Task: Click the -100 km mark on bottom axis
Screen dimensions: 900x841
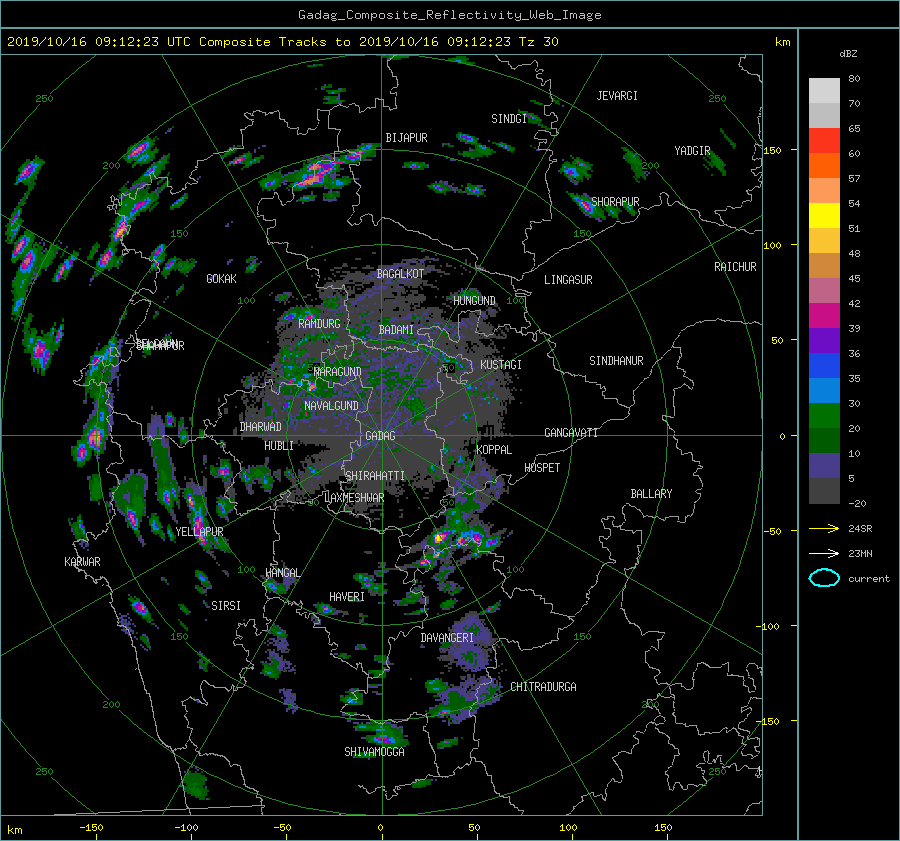Action: tap(186, 827)
